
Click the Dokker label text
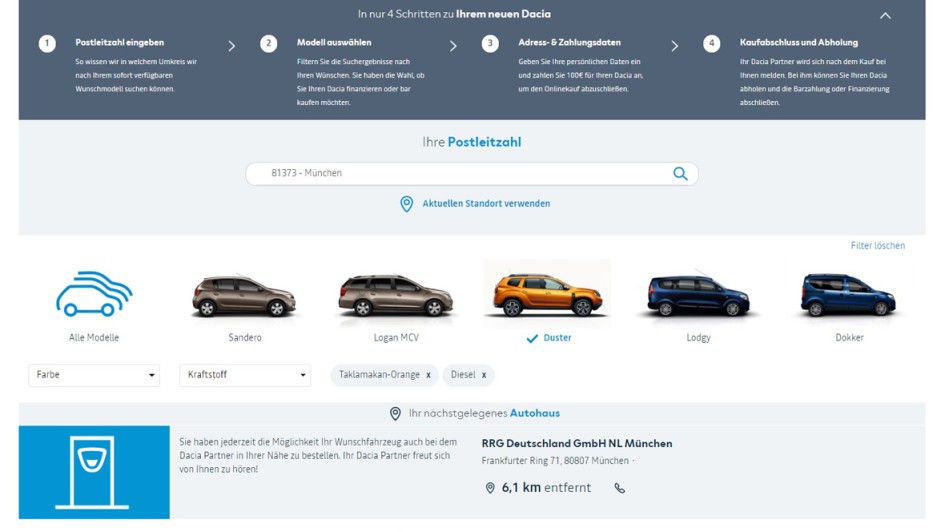point(849,338)
